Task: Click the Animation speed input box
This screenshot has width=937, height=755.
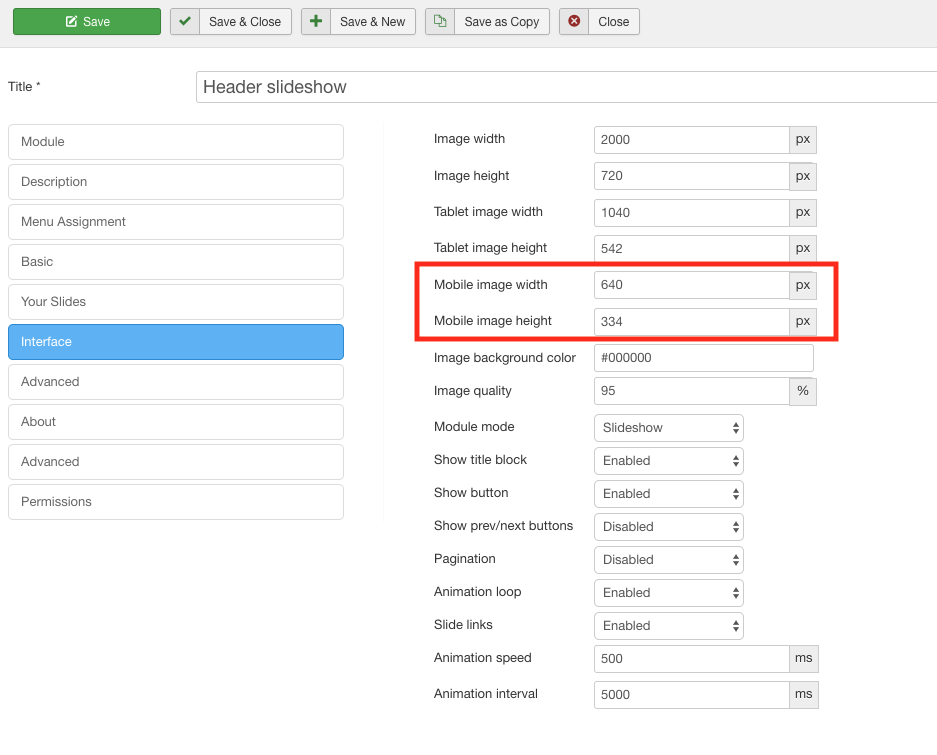Action: coord(691,659)
